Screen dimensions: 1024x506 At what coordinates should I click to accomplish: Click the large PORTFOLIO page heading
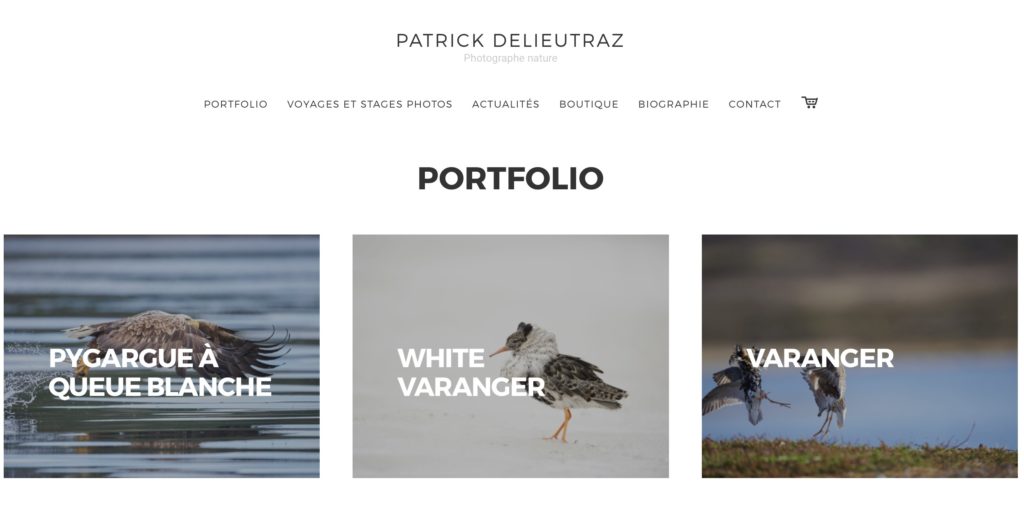pos(510,178)
